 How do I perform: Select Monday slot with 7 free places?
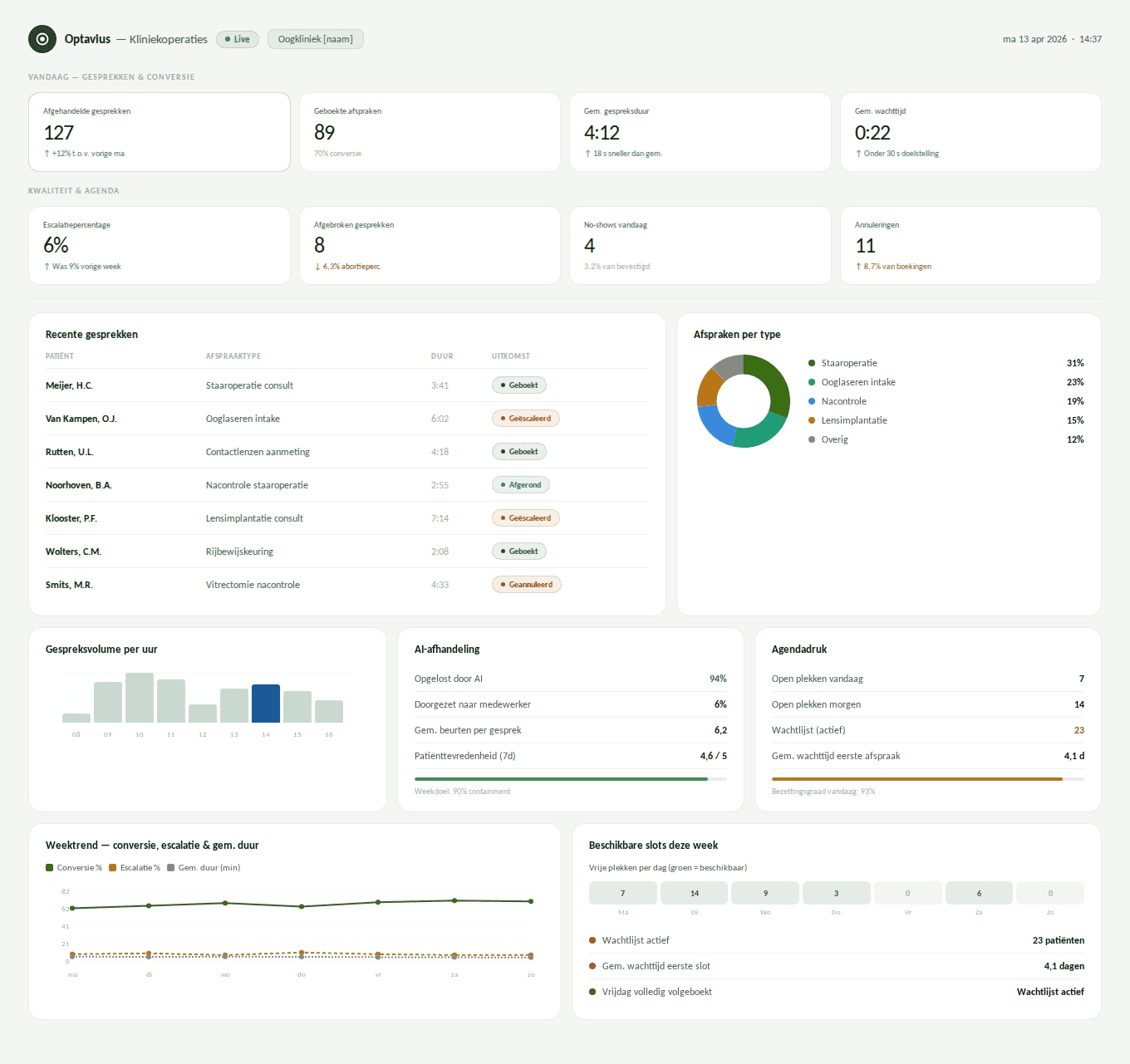623,893
